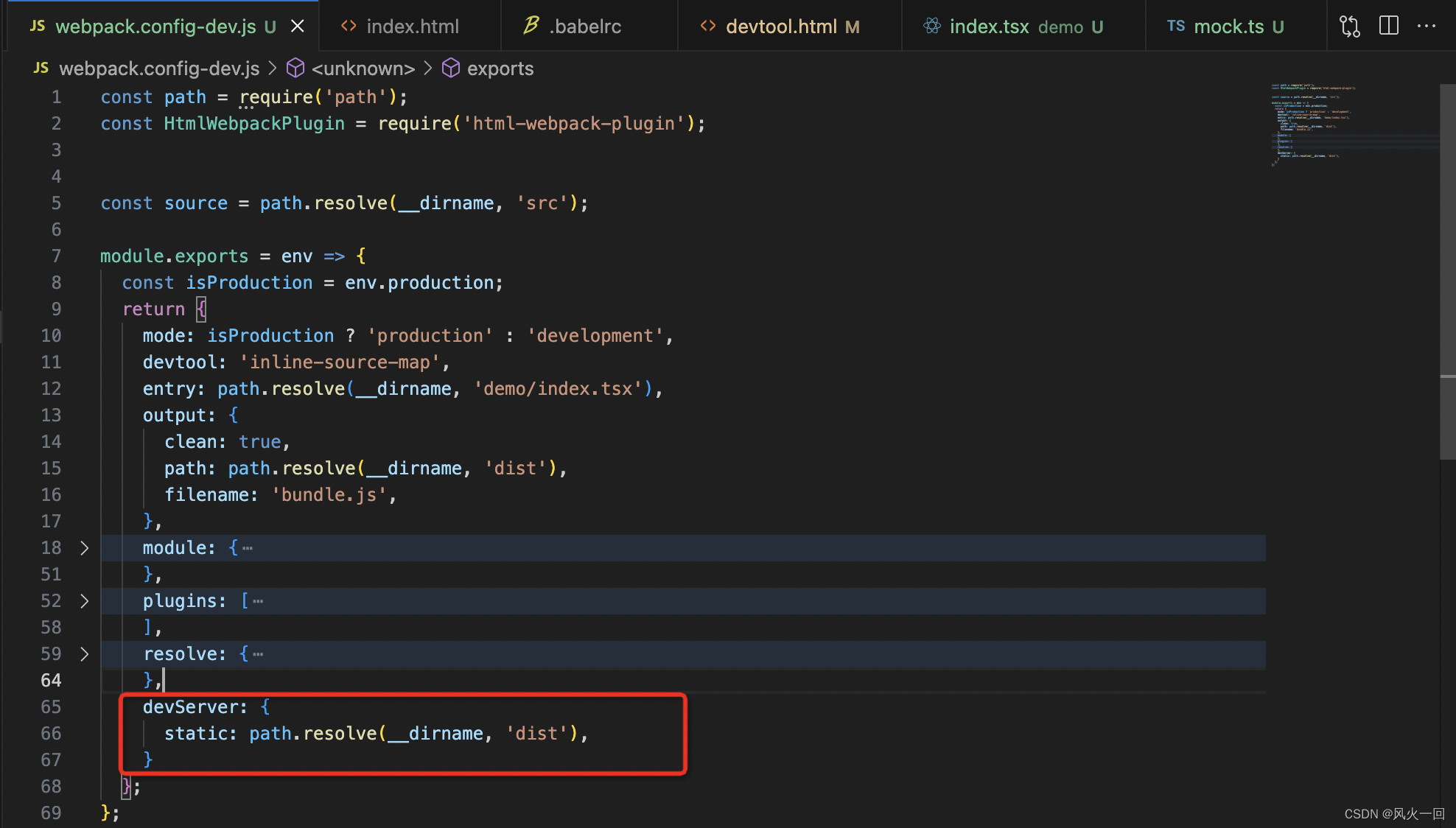Open the mock.ts tab
This screenshot has width=1456, height=828.
[x=1228, y=27]
